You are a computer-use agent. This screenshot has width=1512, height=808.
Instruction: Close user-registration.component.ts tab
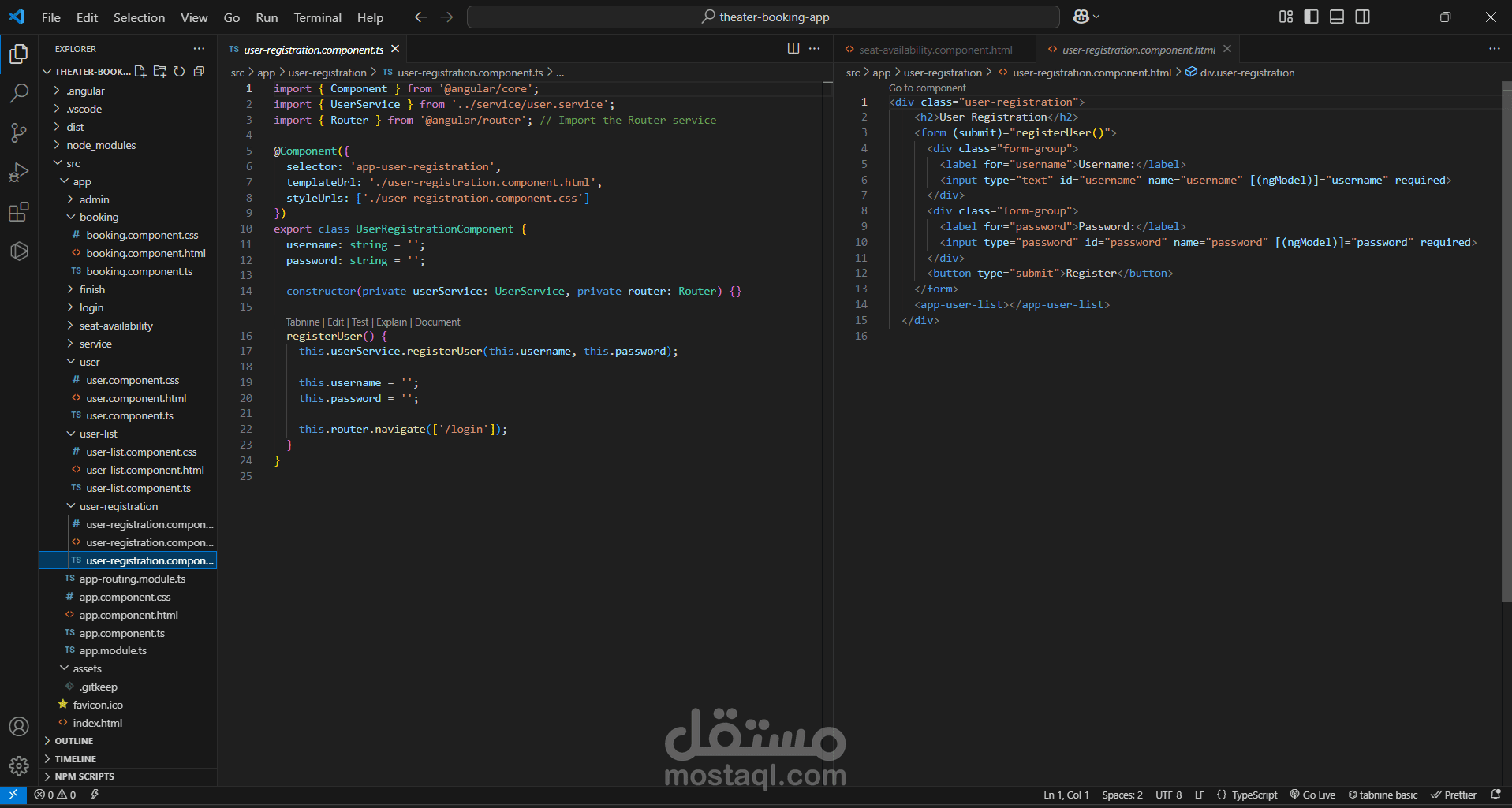(x=395, y=49)
